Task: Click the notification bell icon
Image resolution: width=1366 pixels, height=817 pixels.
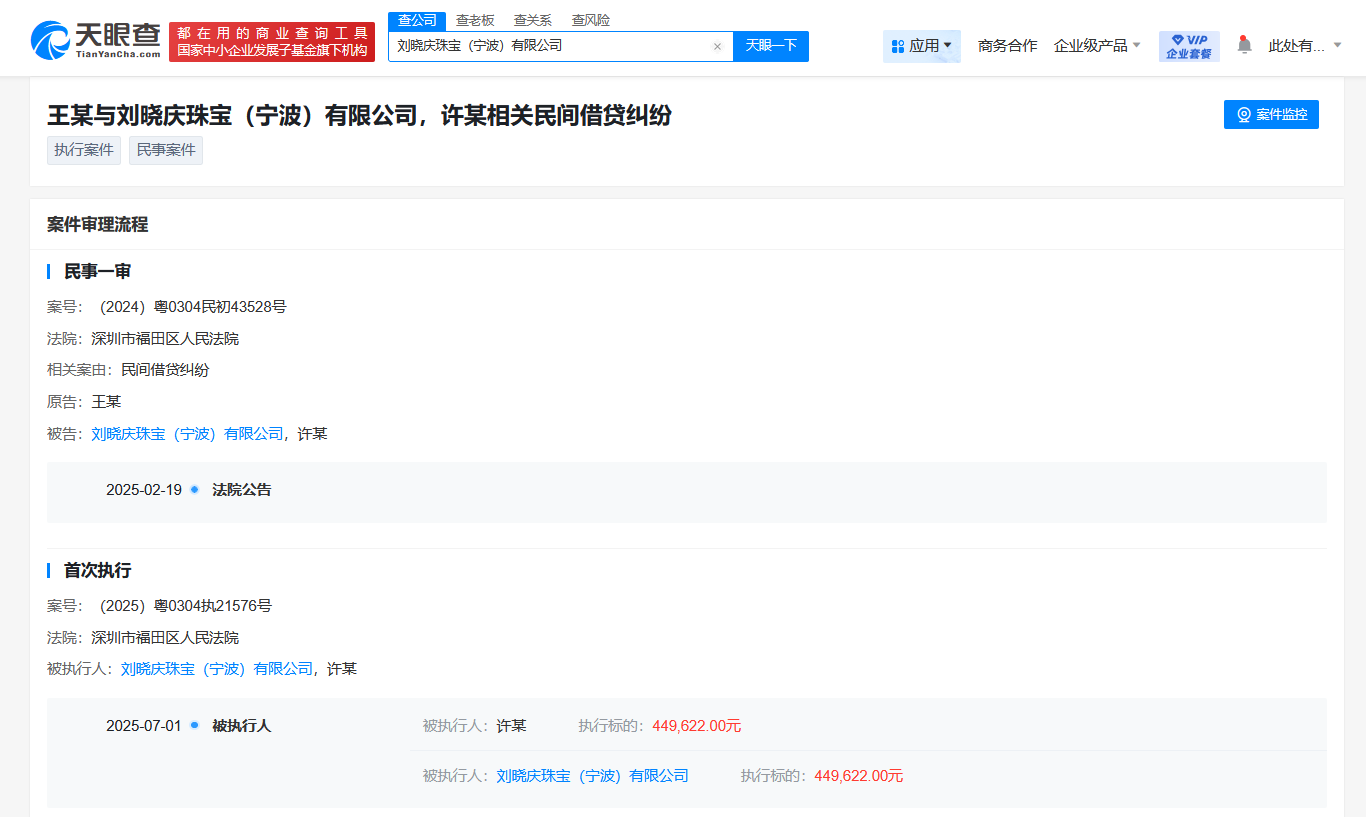Action: (x=1244, y=45)
